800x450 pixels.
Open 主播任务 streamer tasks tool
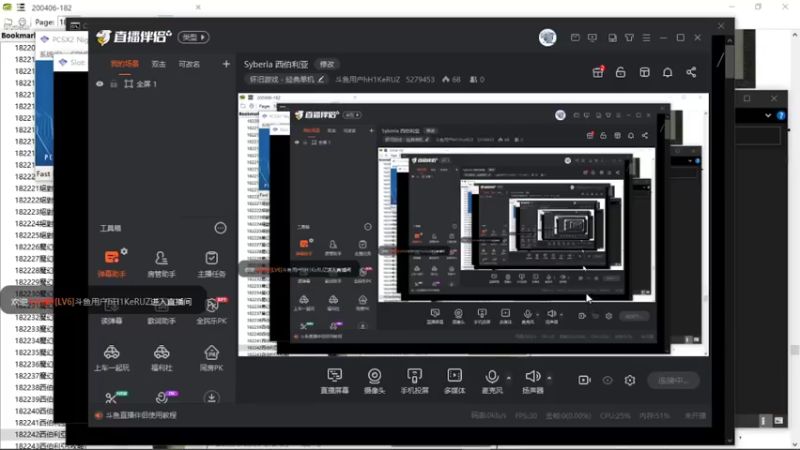(x=211, y=263)
